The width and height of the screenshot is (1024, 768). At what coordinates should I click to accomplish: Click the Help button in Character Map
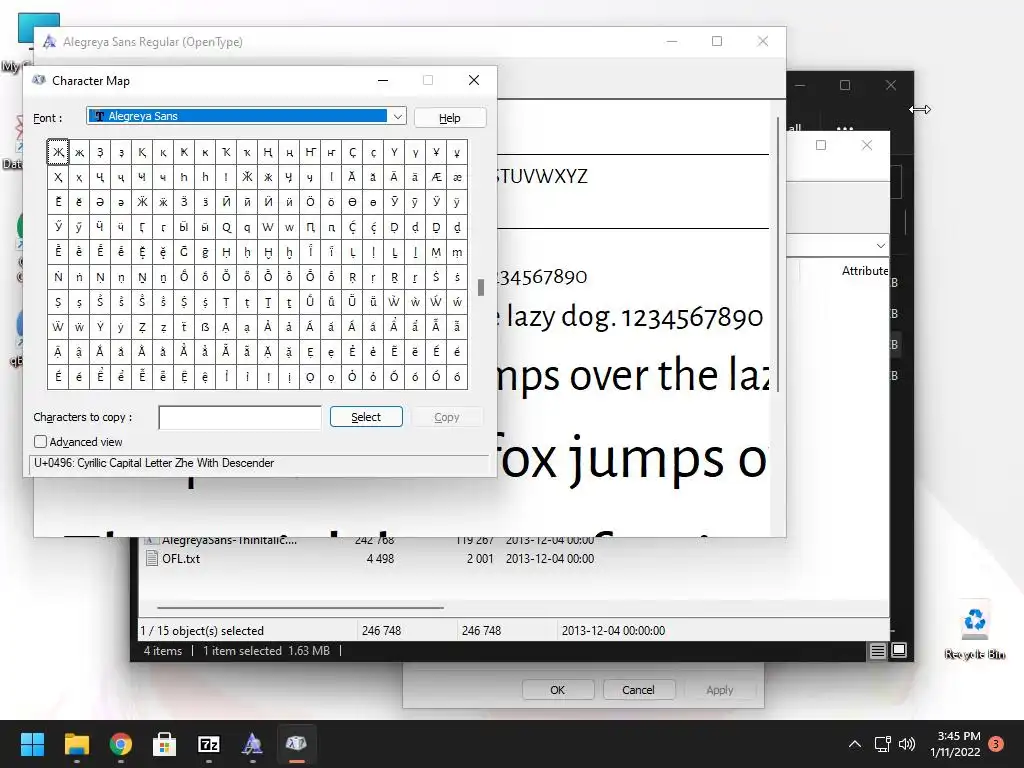coord(449,118)
